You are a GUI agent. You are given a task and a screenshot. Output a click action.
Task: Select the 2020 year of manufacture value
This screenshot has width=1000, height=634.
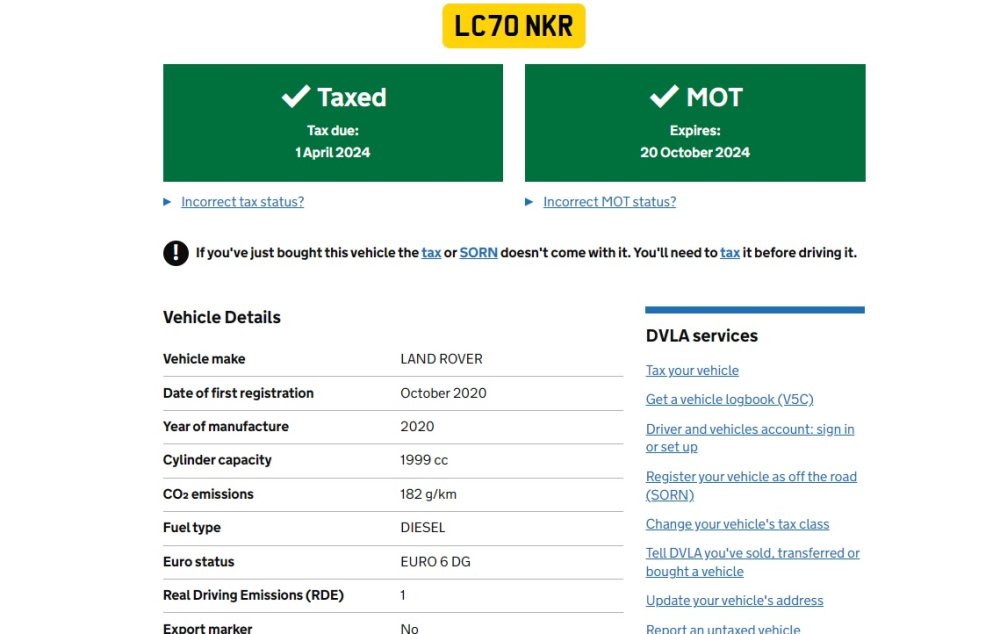[x=417, y=427]
